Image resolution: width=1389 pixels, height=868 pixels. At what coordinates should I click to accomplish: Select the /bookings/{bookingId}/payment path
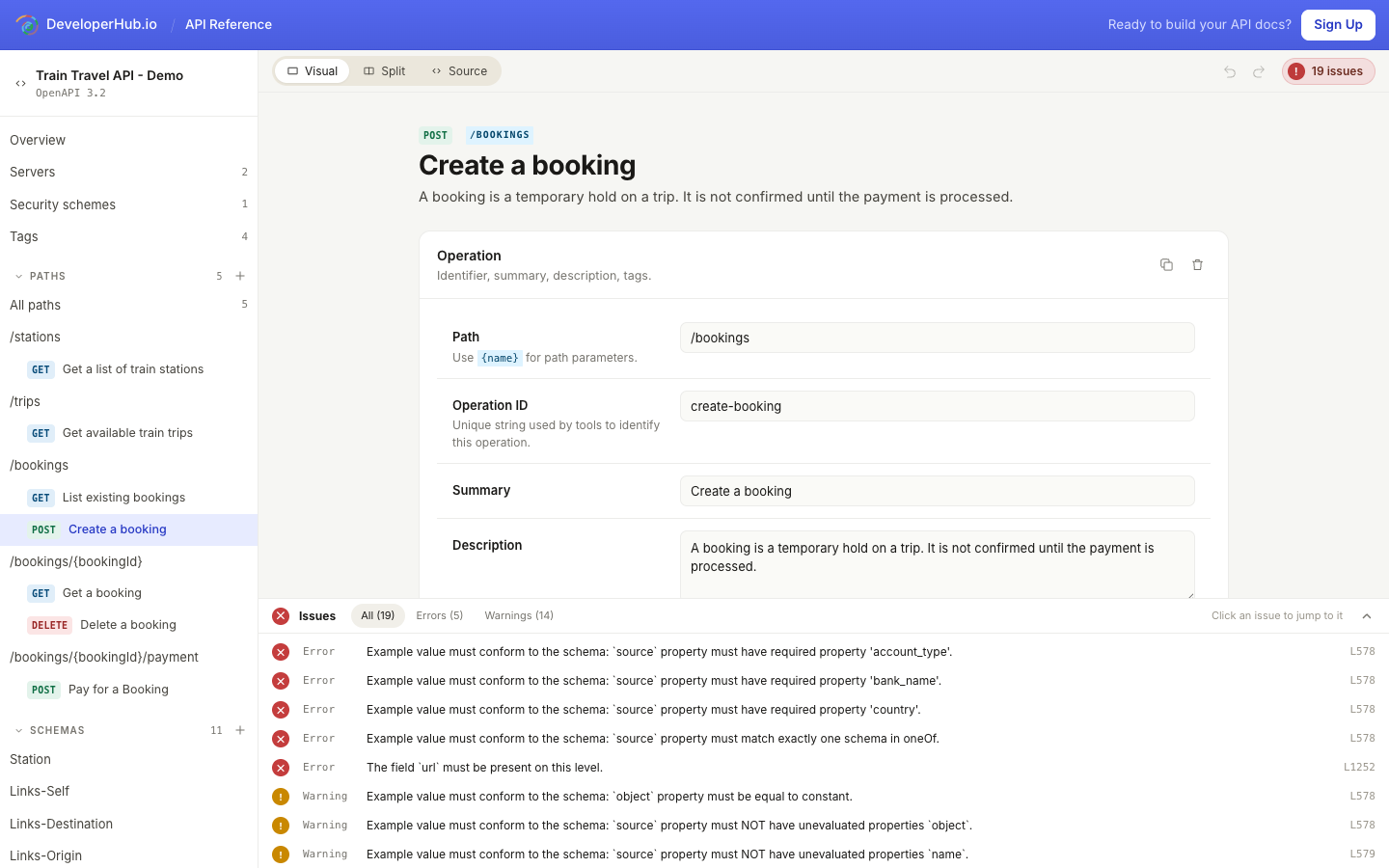[128, 657]
